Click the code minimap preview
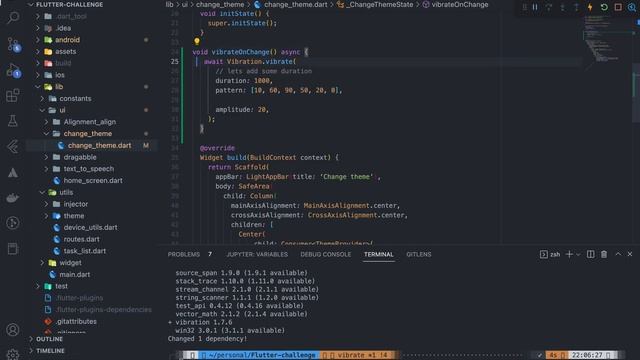Viewport: 640px width, 360px height. pyautogui.click(x=607, y=40)
